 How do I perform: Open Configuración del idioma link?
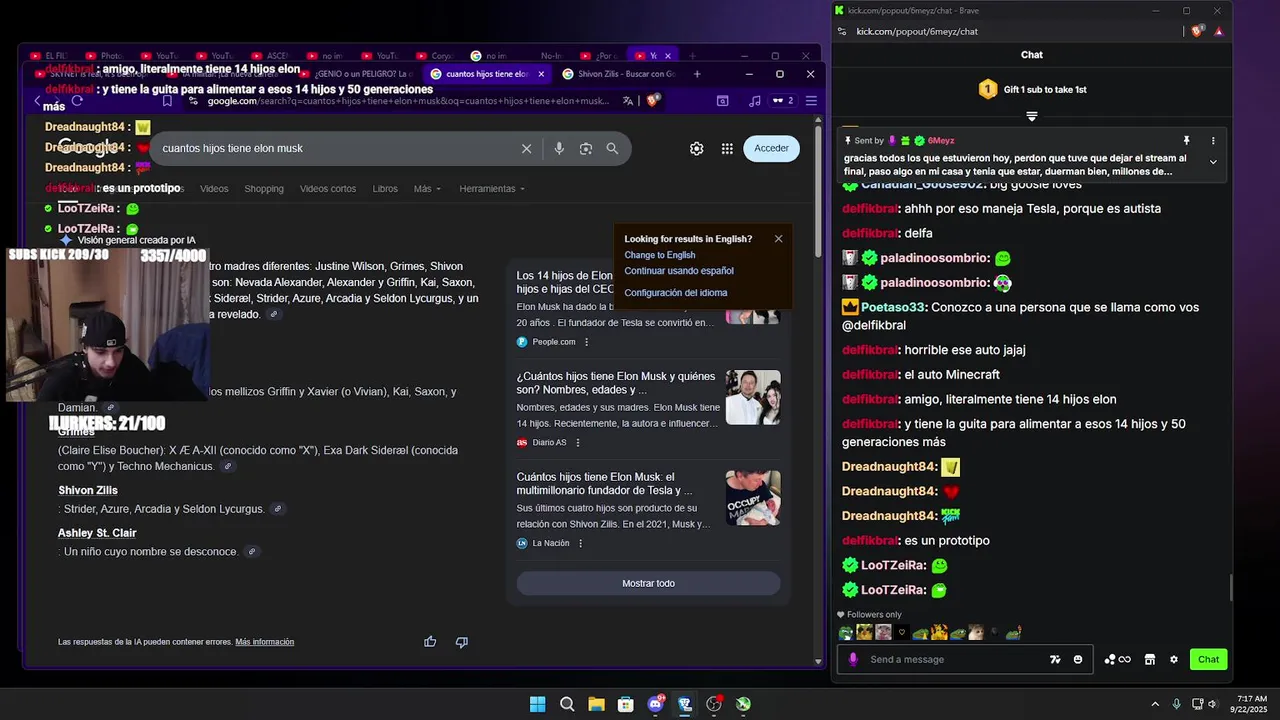pos(676,293)
